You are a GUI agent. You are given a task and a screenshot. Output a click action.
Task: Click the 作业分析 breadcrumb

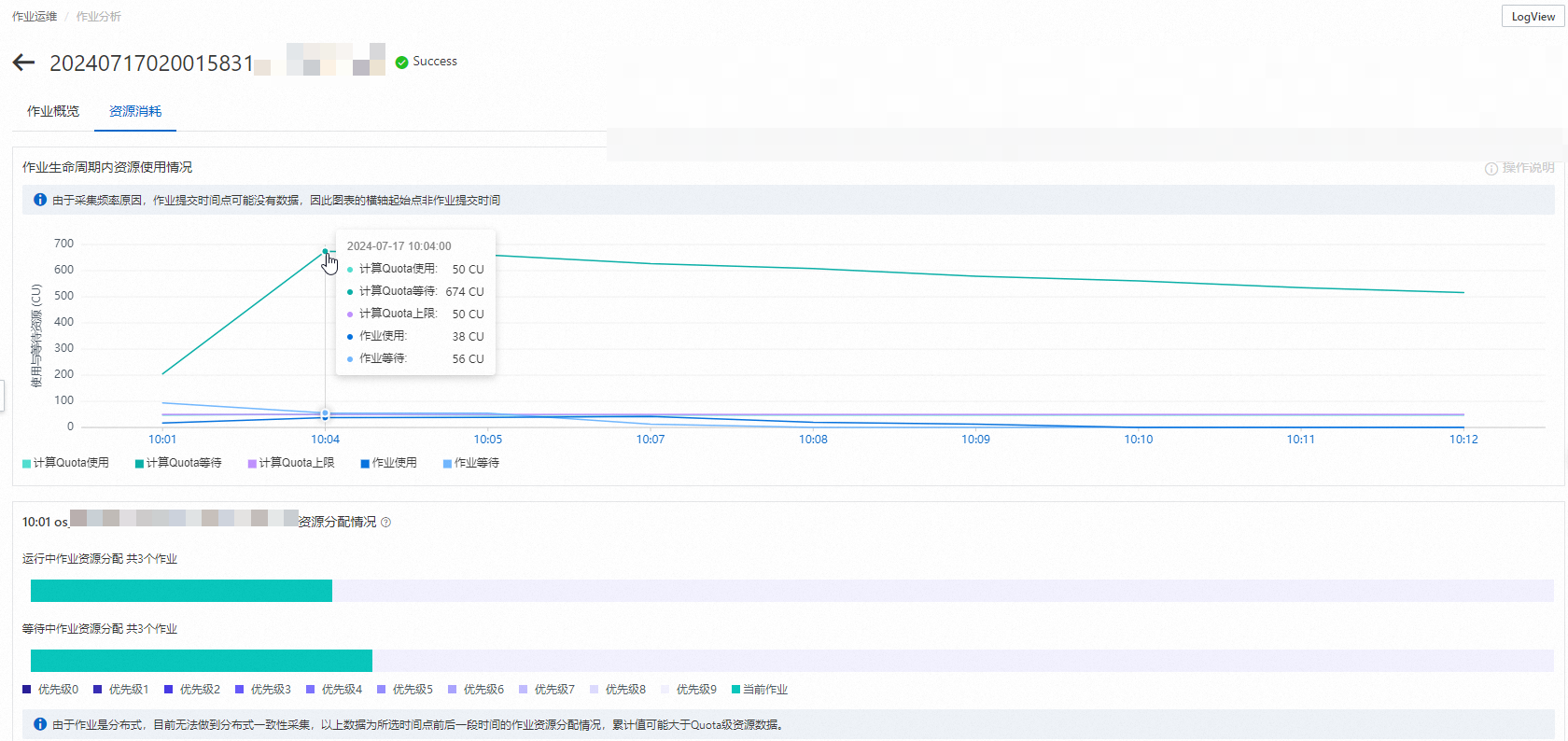point(99,17)
